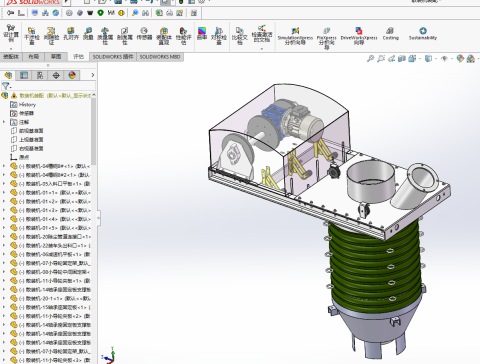Viewport: 480px width, 364px height.
Task: Select PropertyManager panel tab
Action: [24, 75]
